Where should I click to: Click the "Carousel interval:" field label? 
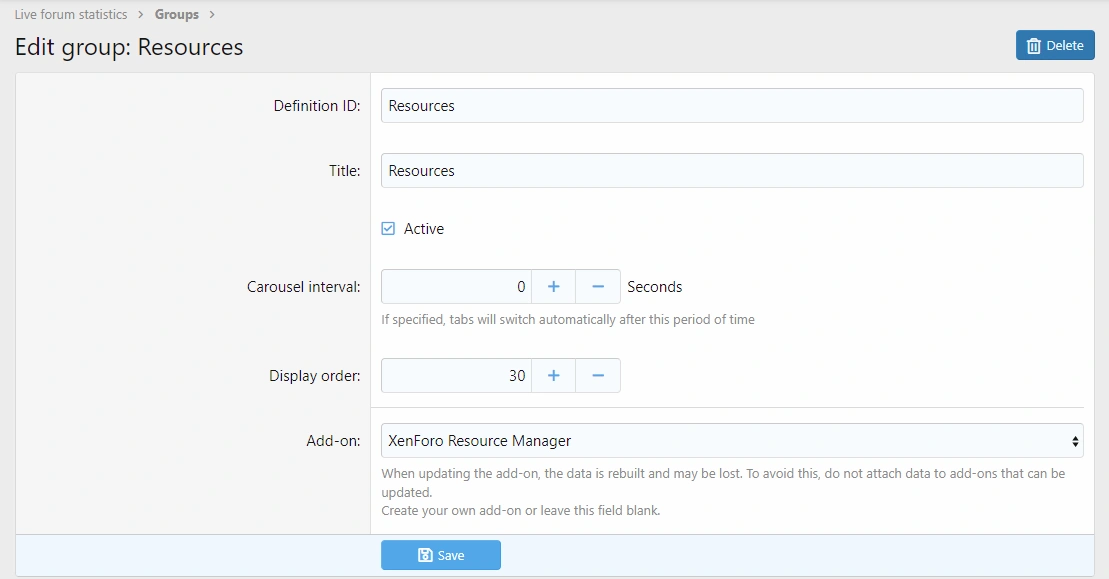pos(303,287)
